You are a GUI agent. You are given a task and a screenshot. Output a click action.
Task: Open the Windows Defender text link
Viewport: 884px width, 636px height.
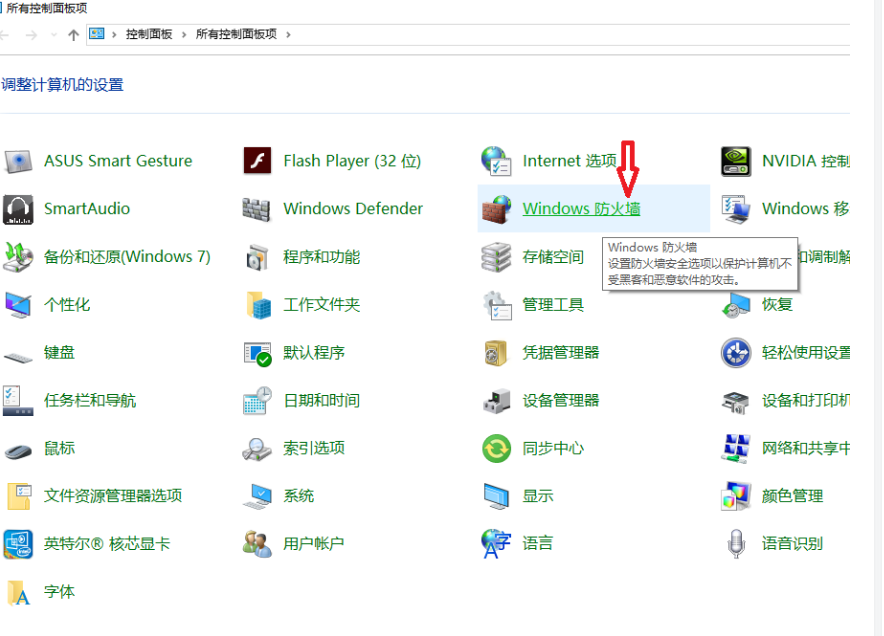(353, 209)
